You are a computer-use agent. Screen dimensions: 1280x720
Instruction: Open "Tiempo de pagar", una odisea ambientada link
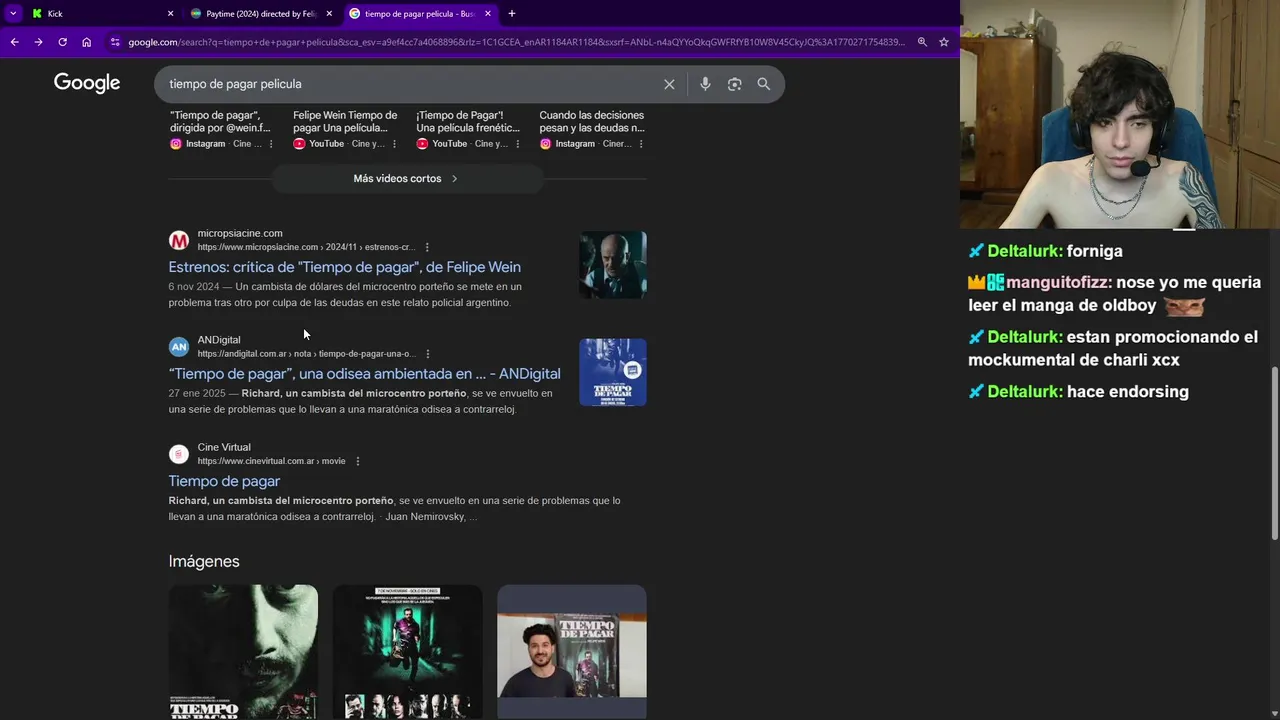(x=364, y=374)
